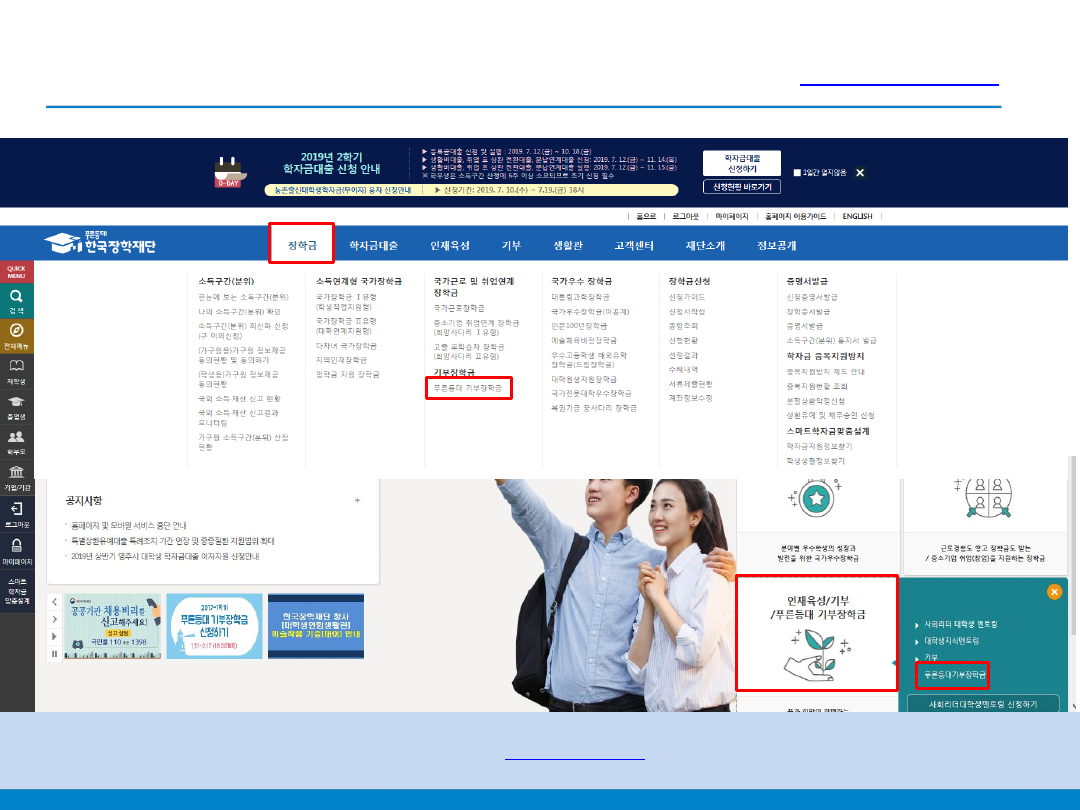The height and width of the screenshot is (810, 1080).
Task: Open 마이페이지 lock icon in sidebar
Action: click(17, 546)
